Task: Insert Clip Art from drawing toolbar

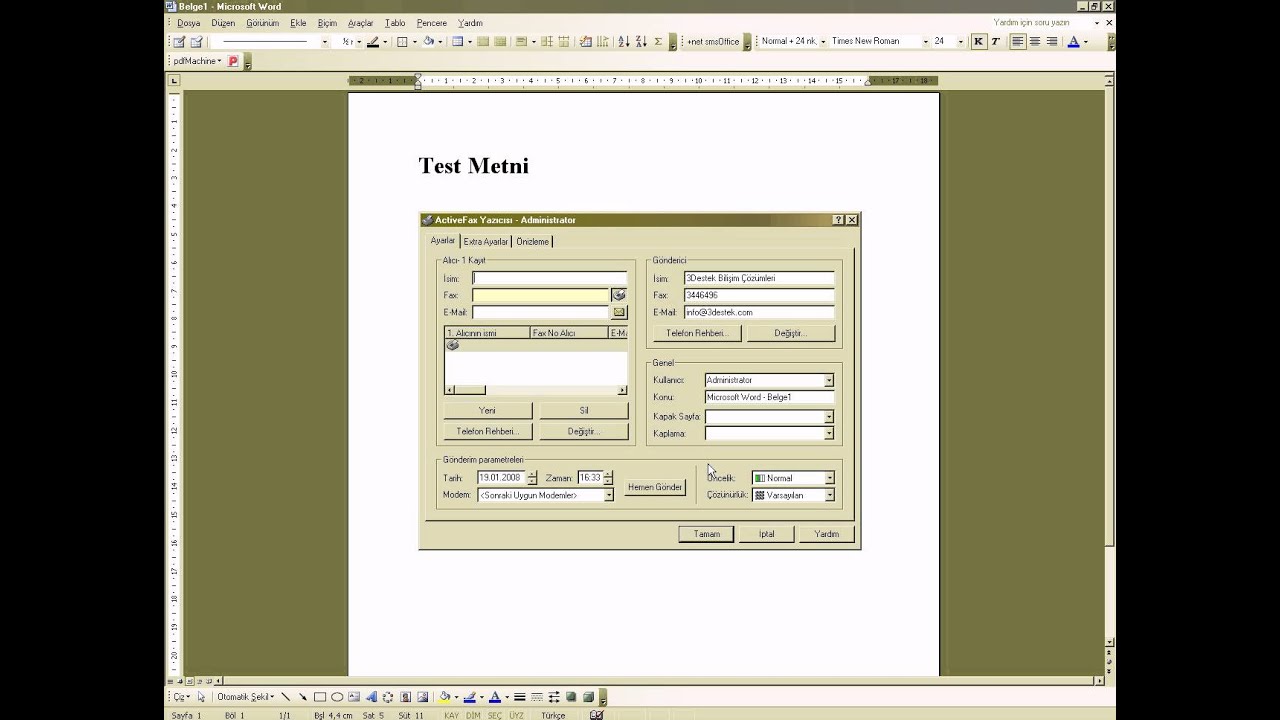Action: click(x=406, y=697)
